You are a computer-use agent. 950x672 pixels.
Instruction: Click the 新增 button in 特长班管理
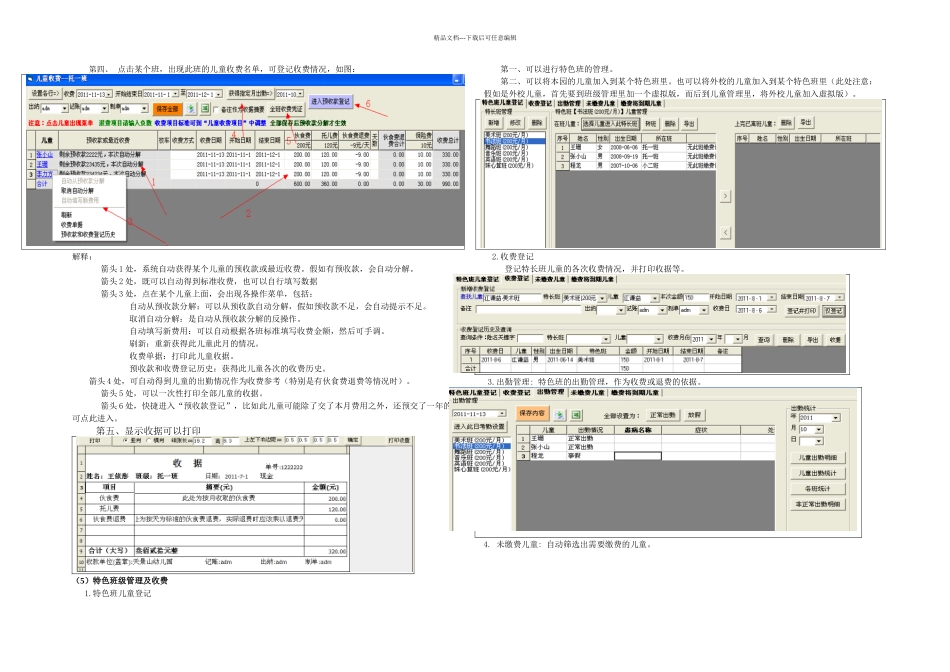[x=494, y=123]
